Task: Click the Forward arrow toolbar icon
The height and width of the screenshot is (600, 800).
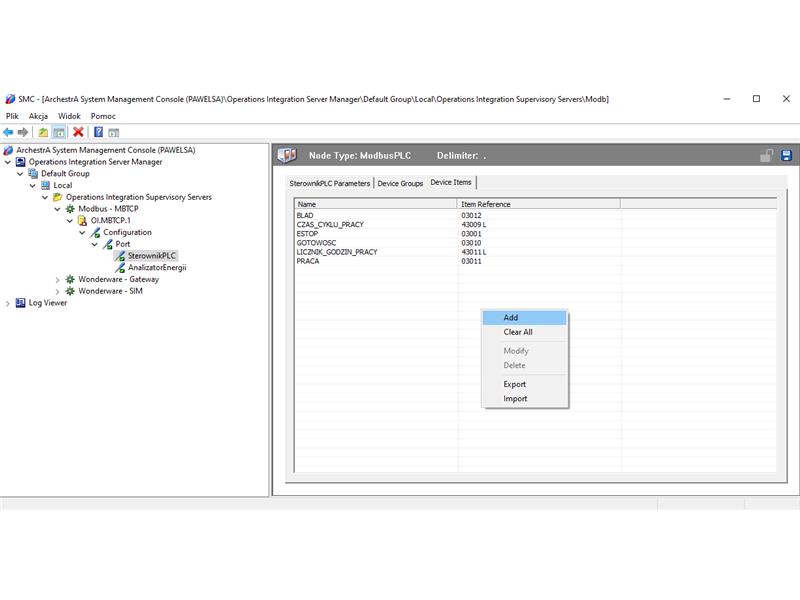Action: pyautogui.click(x=23, y=132)
